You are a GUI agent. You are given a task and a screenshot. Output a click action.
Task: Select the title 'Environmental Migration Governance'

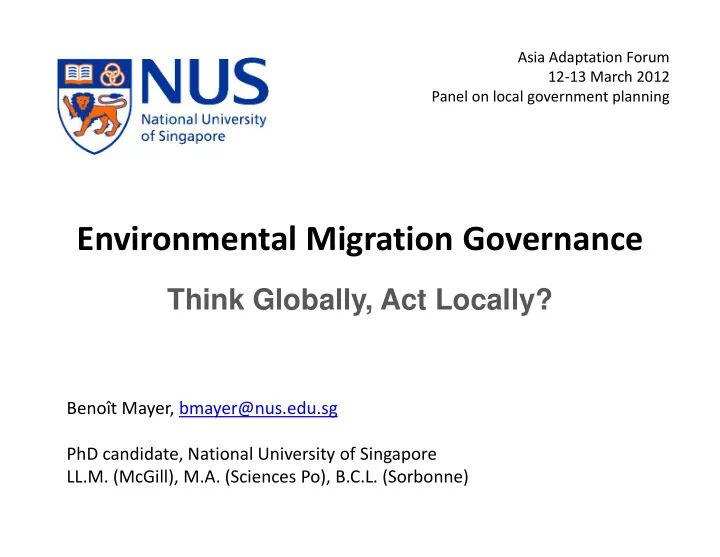(360, 239)
